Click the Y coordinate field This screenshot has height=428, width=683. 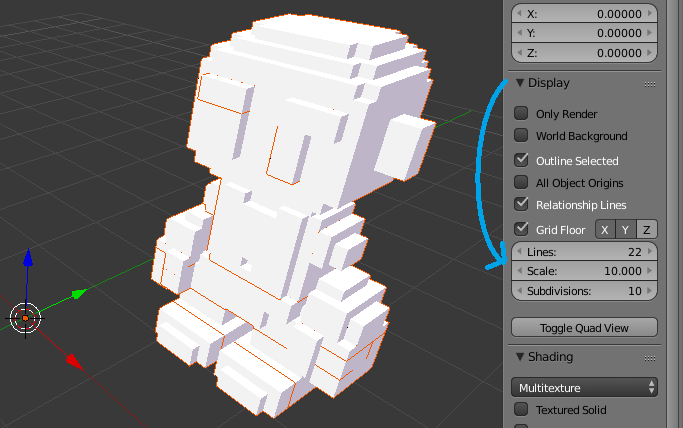point(584,33)
